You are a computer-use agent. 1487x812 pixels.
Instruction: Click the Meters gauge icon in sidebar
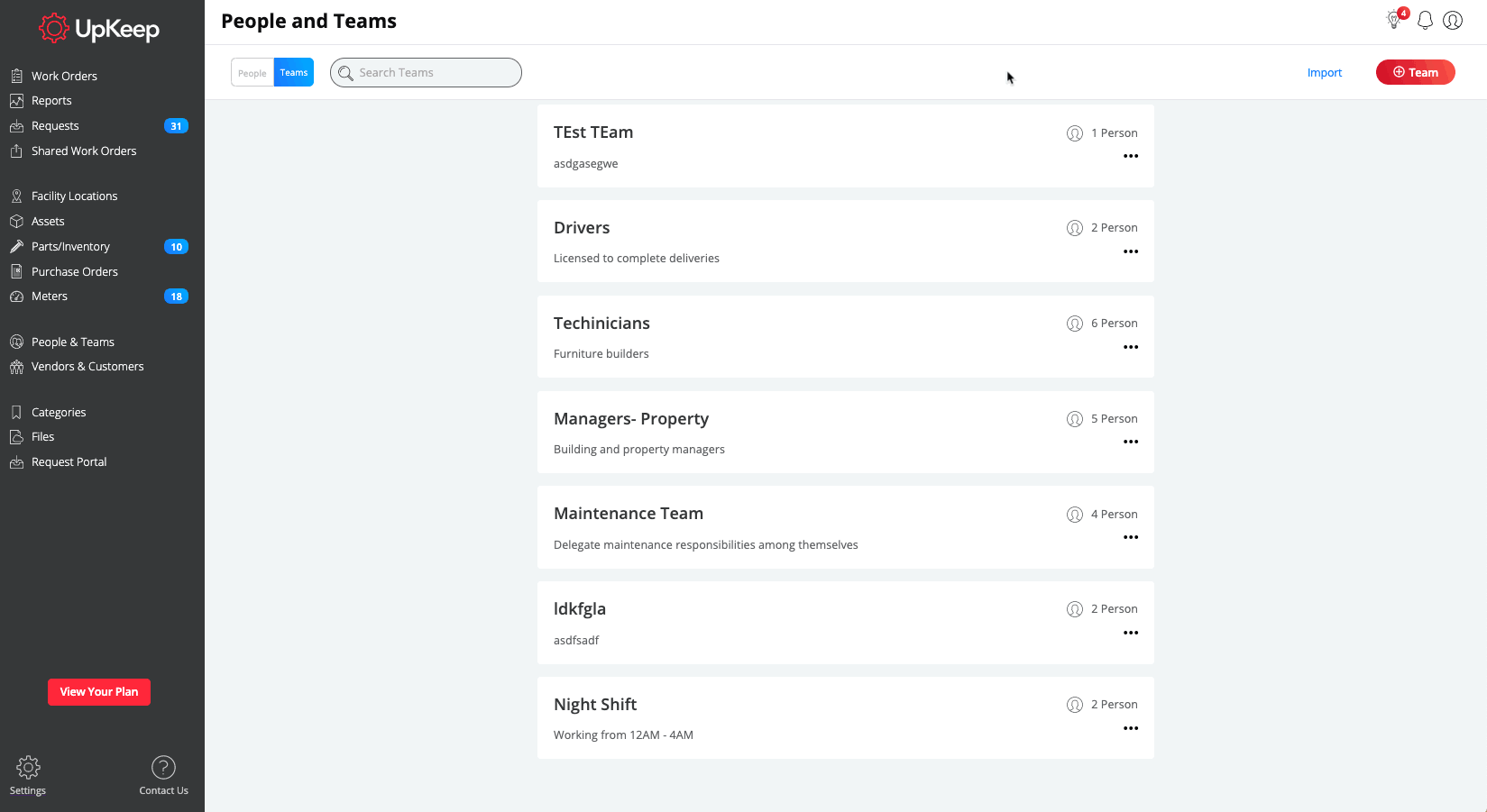(x=16, y=297)
